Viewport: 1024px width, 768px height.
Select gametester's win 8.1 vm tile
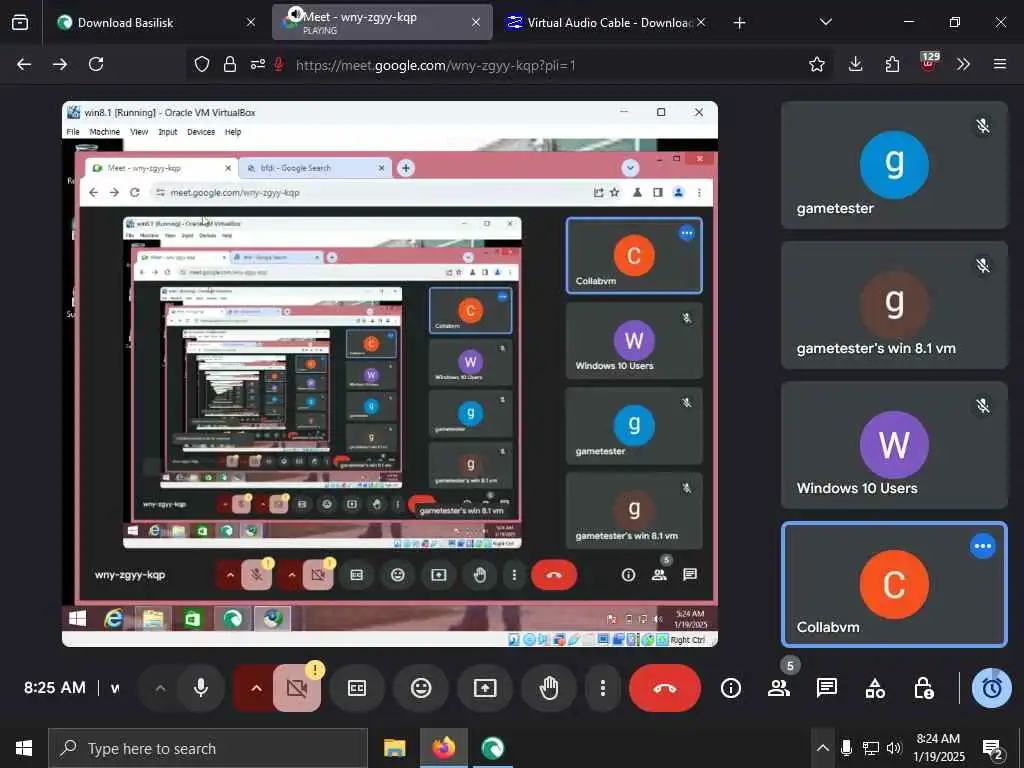[894, 306]
